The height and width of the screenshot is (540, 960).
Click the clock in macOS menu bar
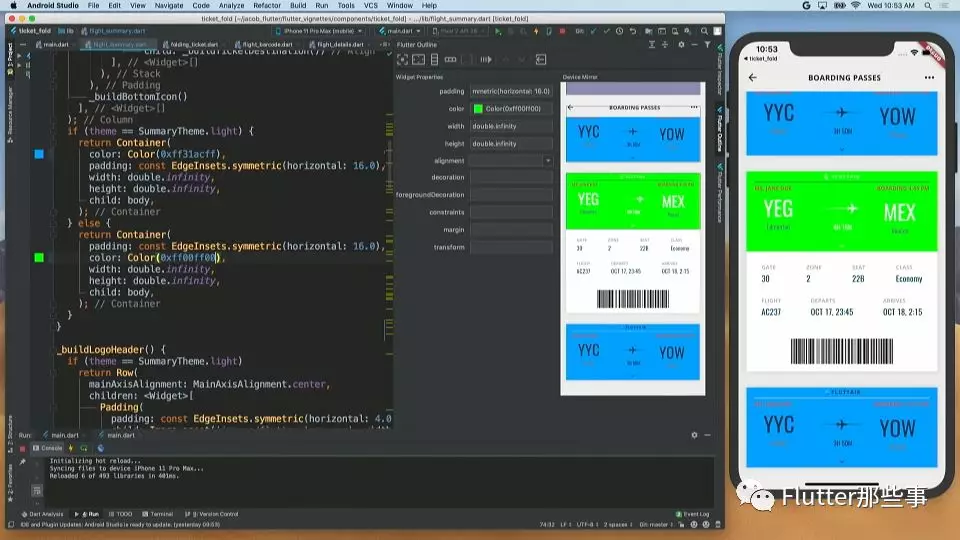click(891, 6)
